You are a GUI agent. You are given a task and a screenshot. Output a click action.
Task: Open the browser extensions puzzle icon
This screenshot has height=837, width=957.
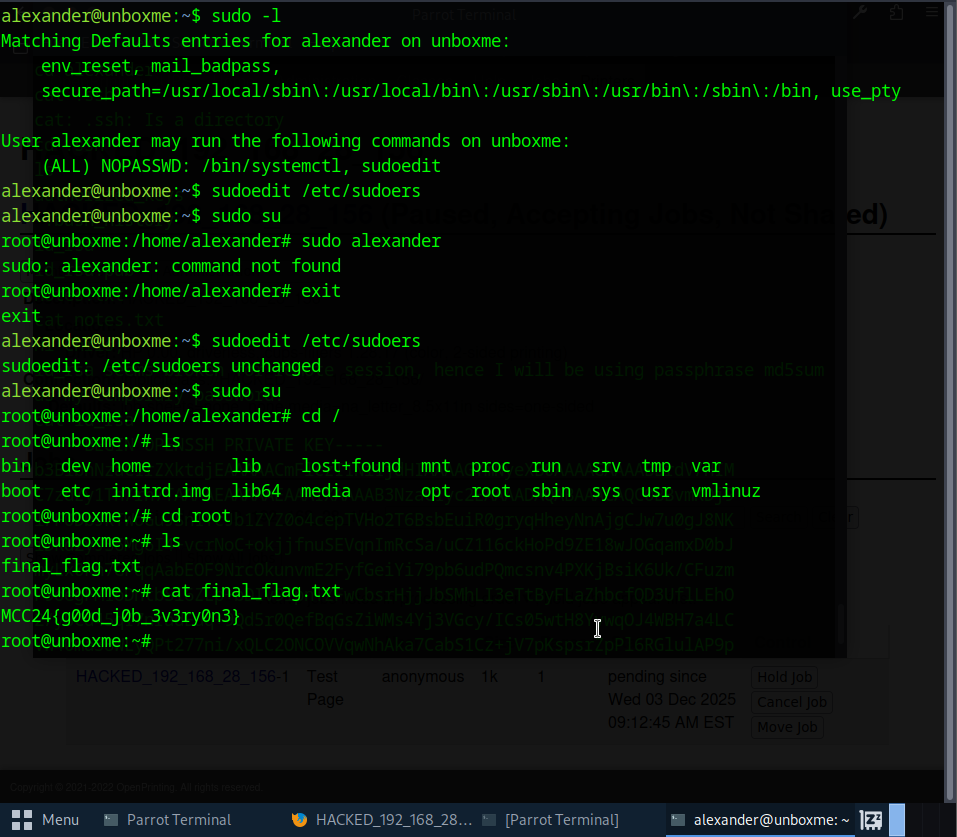click(x=896, y=13)
